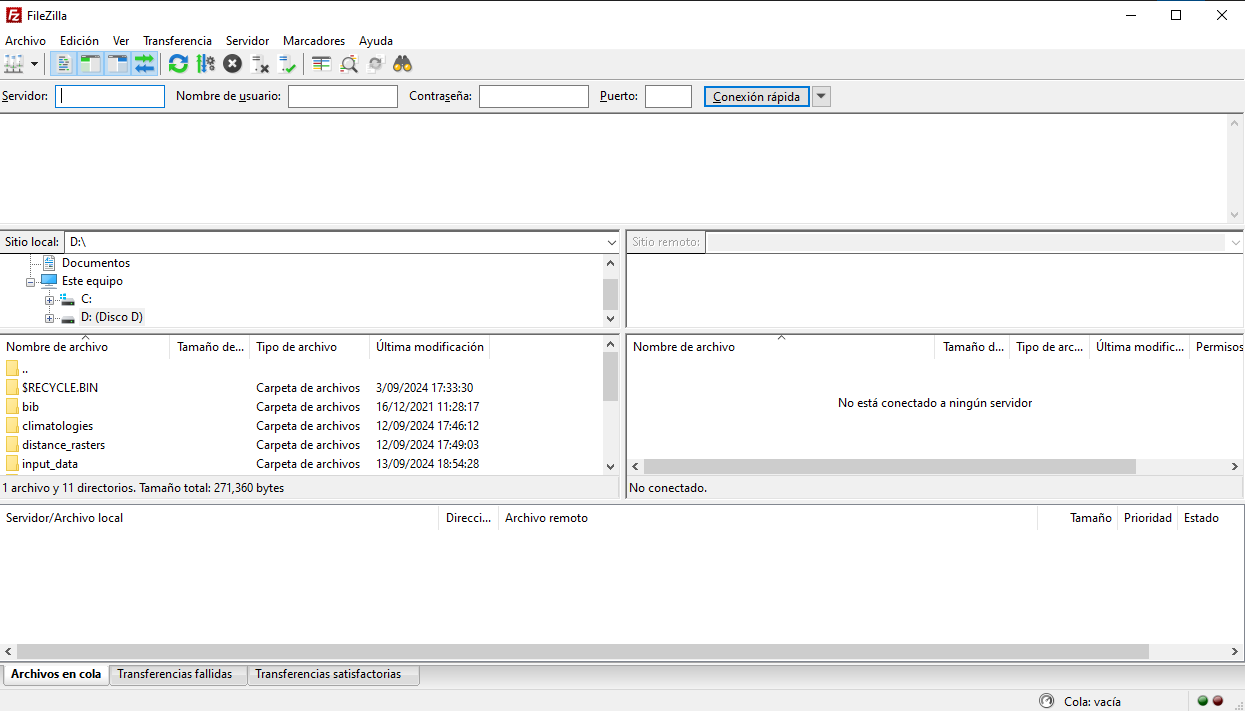Click the process queue icon

[x=205, y=64]
